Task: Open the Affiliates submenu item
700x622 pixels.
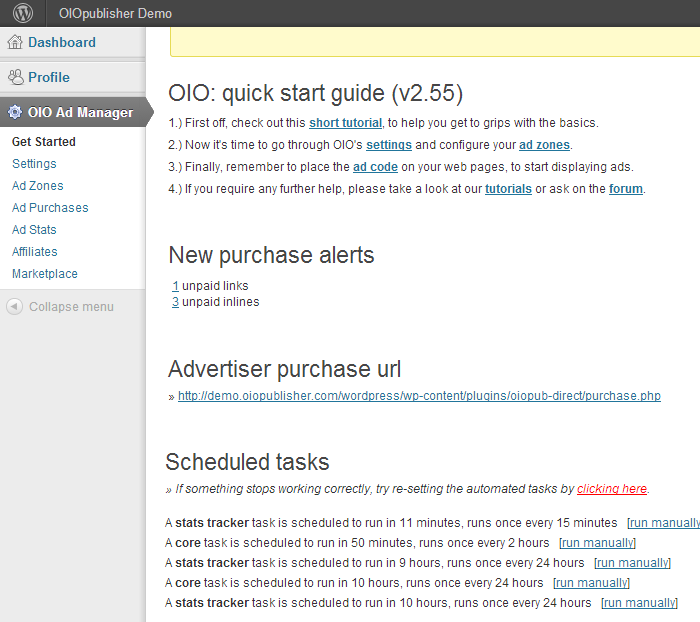Action: click(35, 251)
